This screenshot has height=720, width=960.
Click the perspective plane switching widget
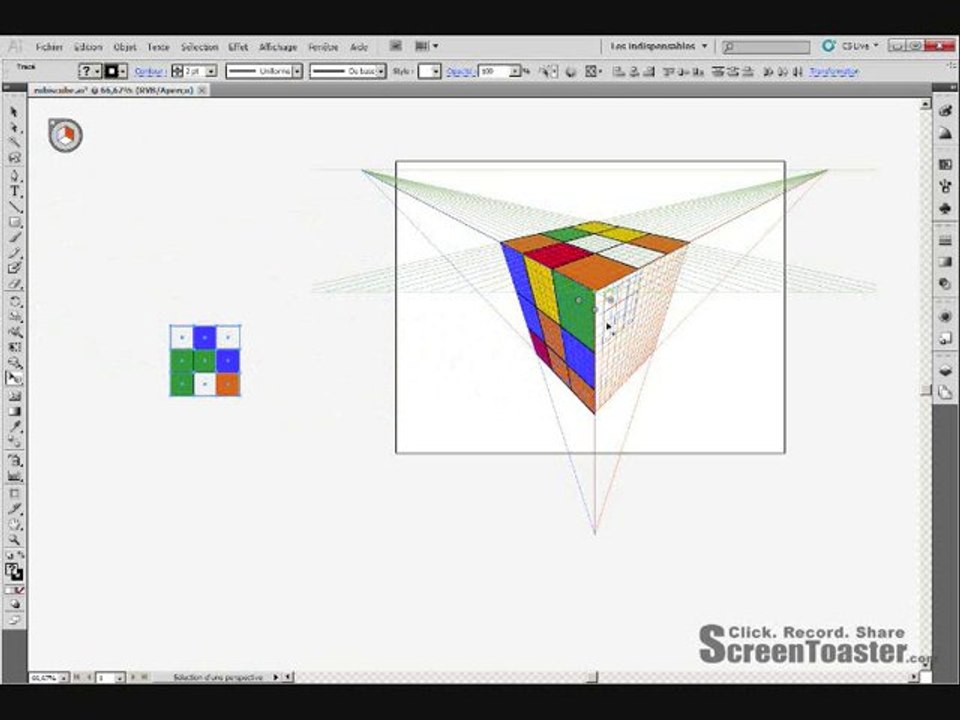pos(65,135)
